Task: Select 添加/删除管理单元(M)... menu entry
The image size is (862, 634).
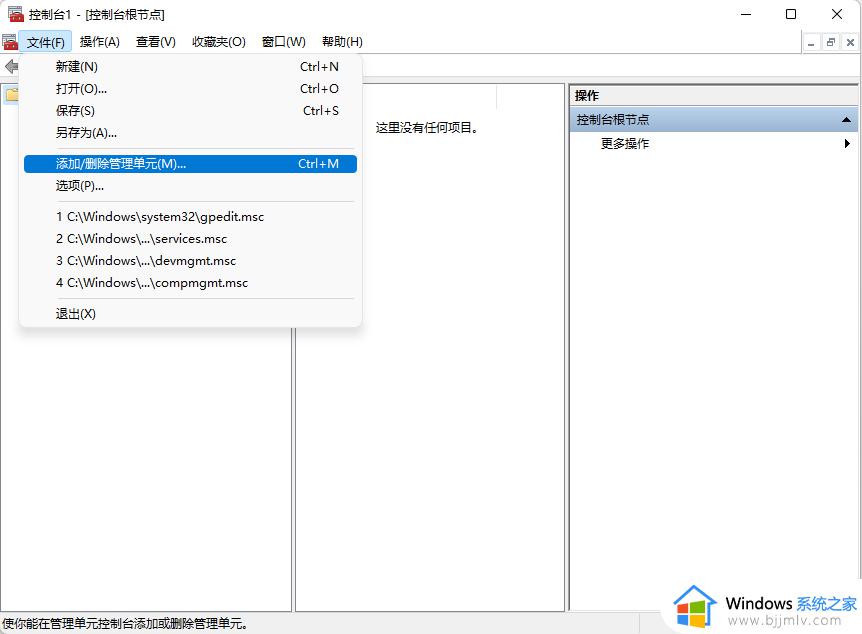Action: point(190,164)
